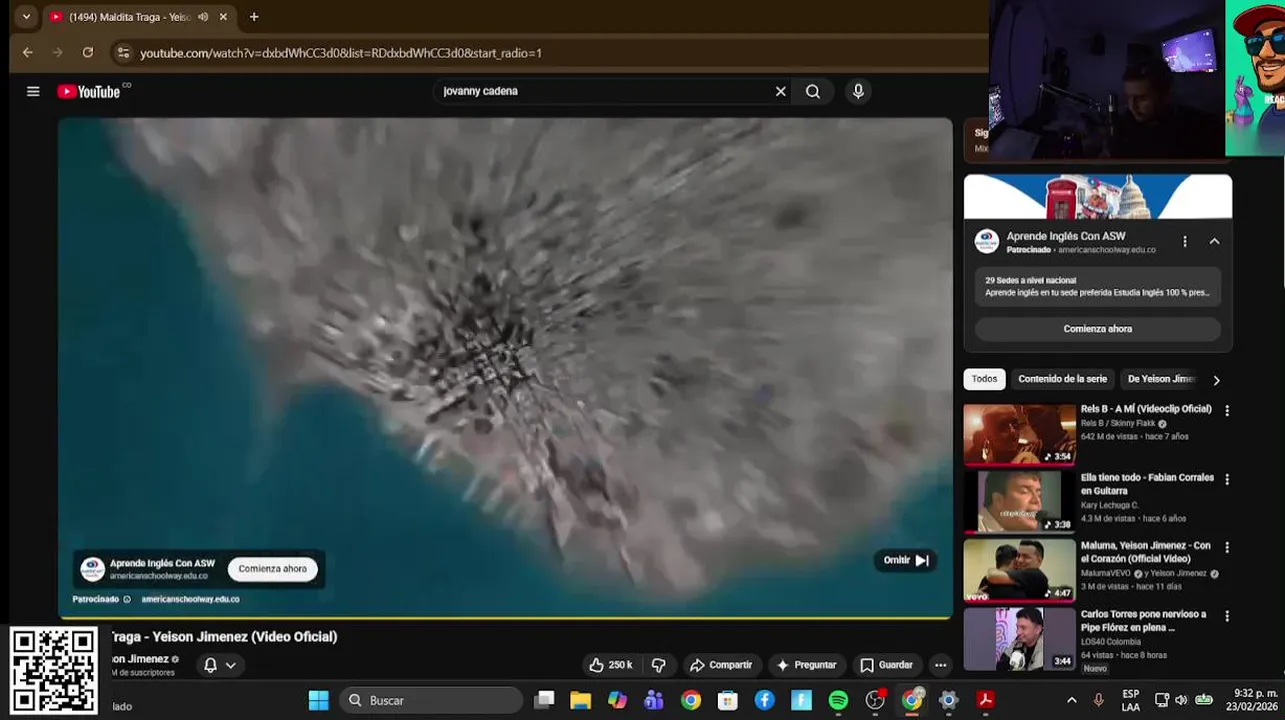
Task: Open Ella tiene todo video thumbnail
Action: click(1019, 502)
